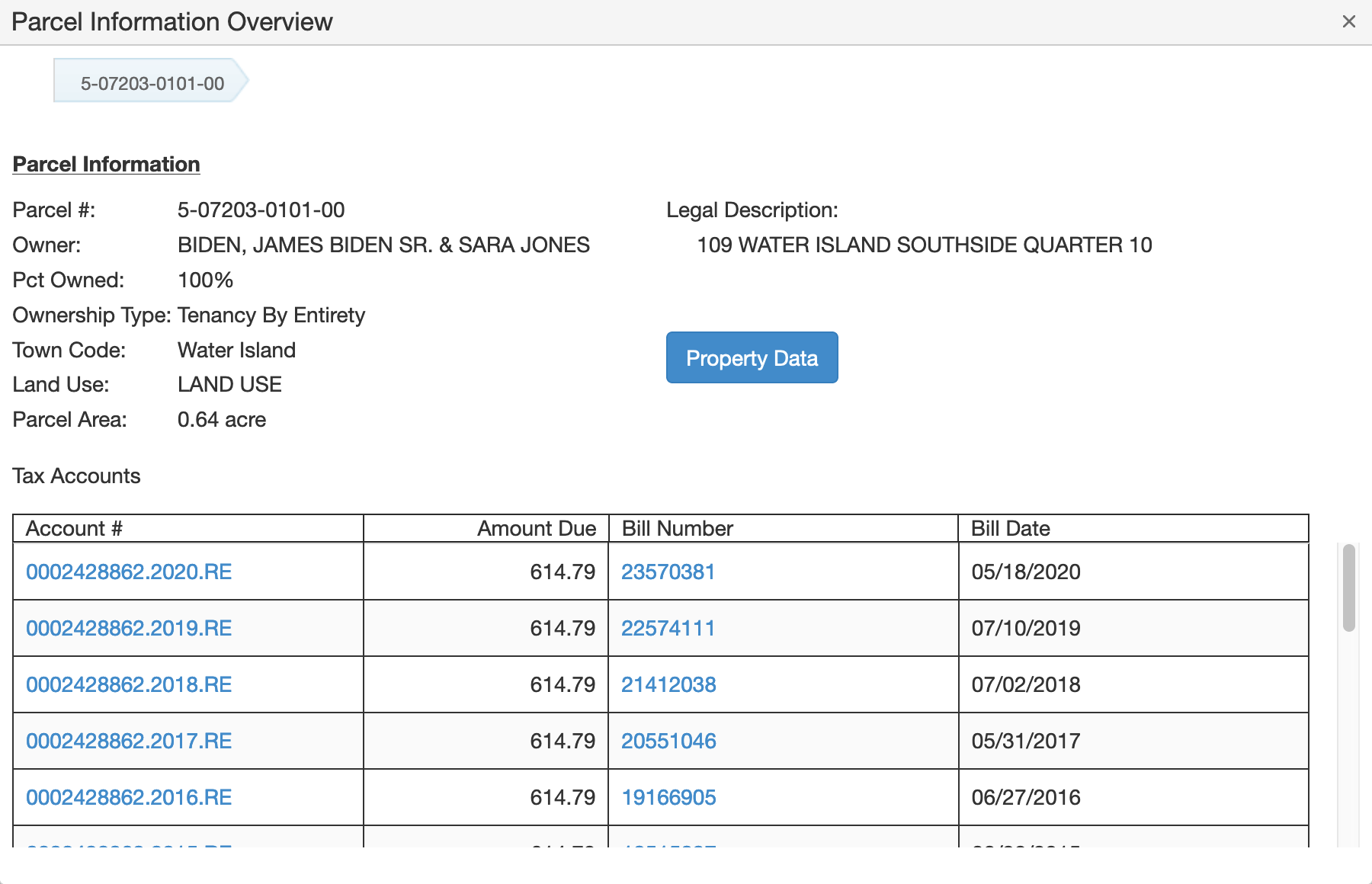Click the 614.79 amount in 2018 row
This screenshot has height=884, width=1372.
pyautogui.click(x=563, y=684)
